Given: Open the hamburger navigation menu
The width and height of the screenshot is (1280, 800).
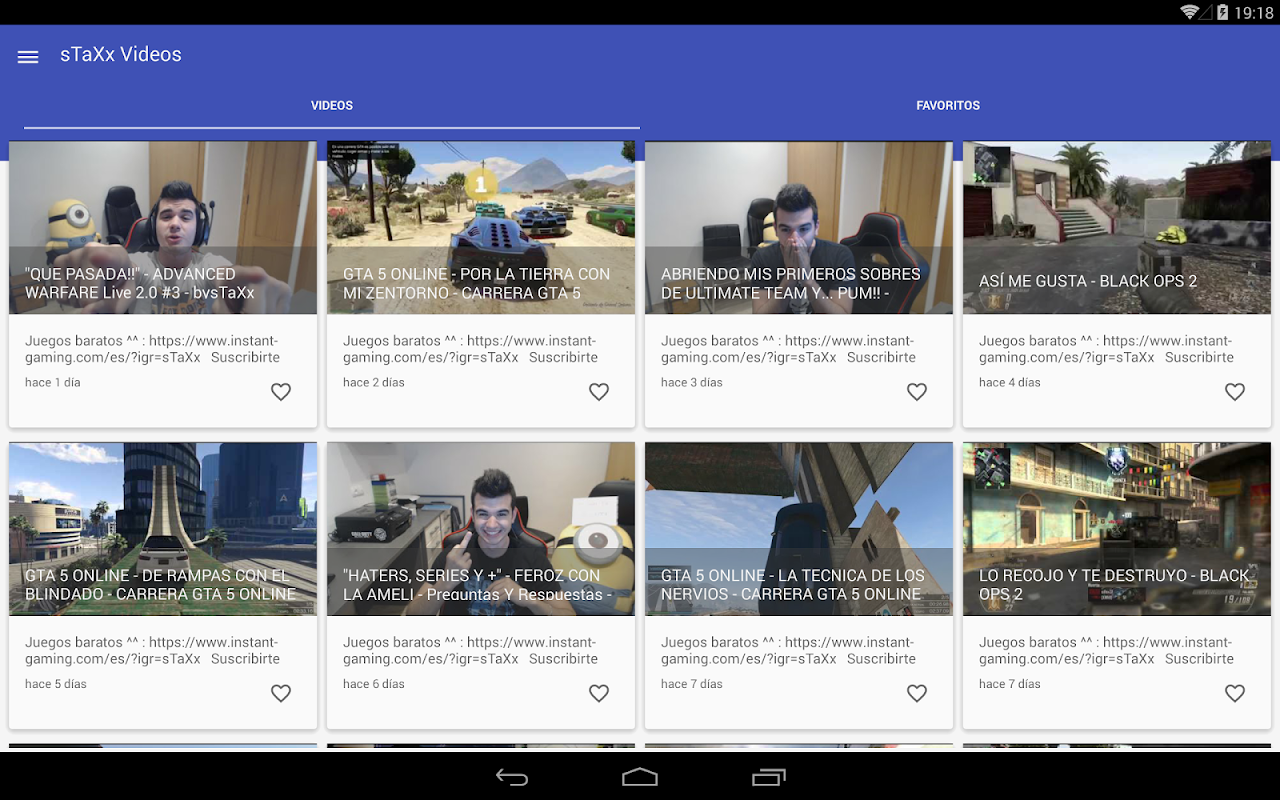Looking at the screenshot, I should click(x=28, y=57).
